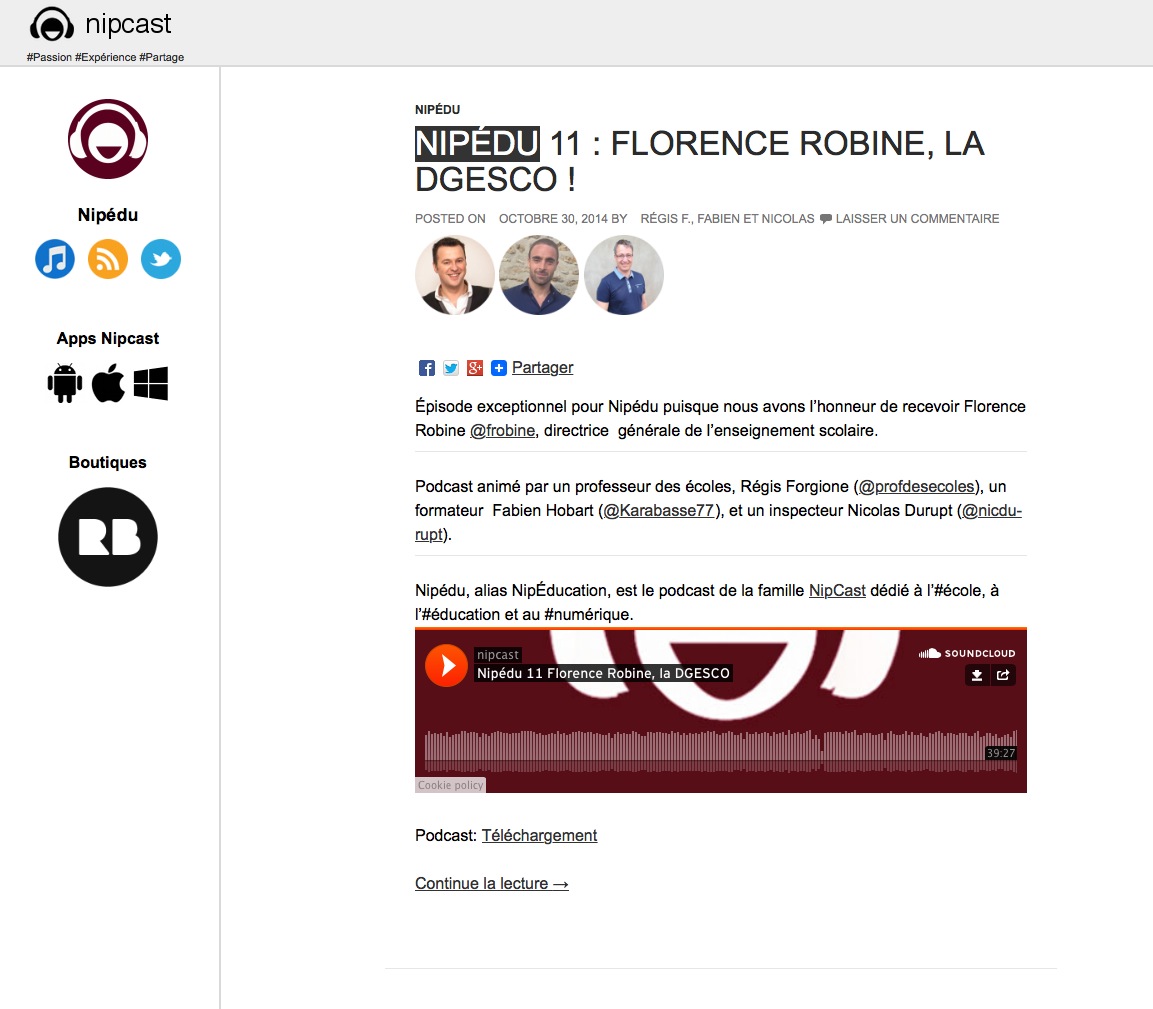Open the Android app icon
Screen dimensions: 1153x1009
pos(65,384)
